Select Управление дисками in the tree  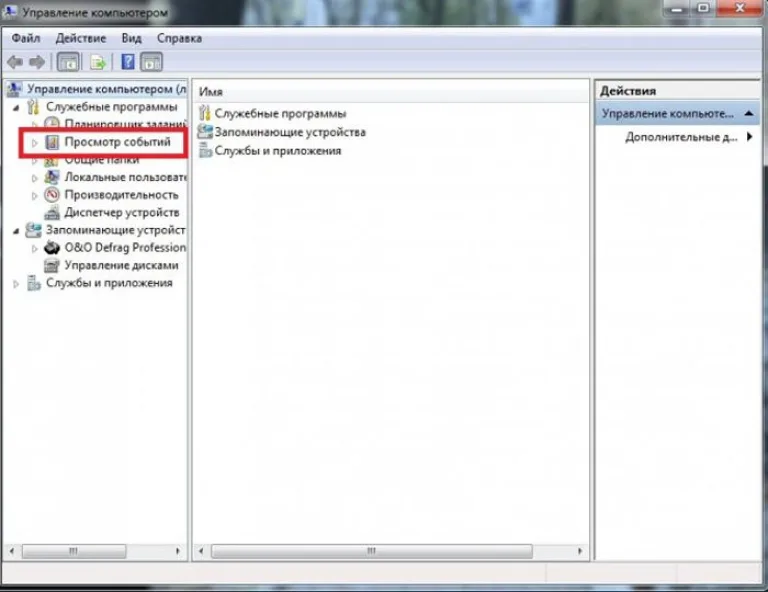tap(121, 265)
